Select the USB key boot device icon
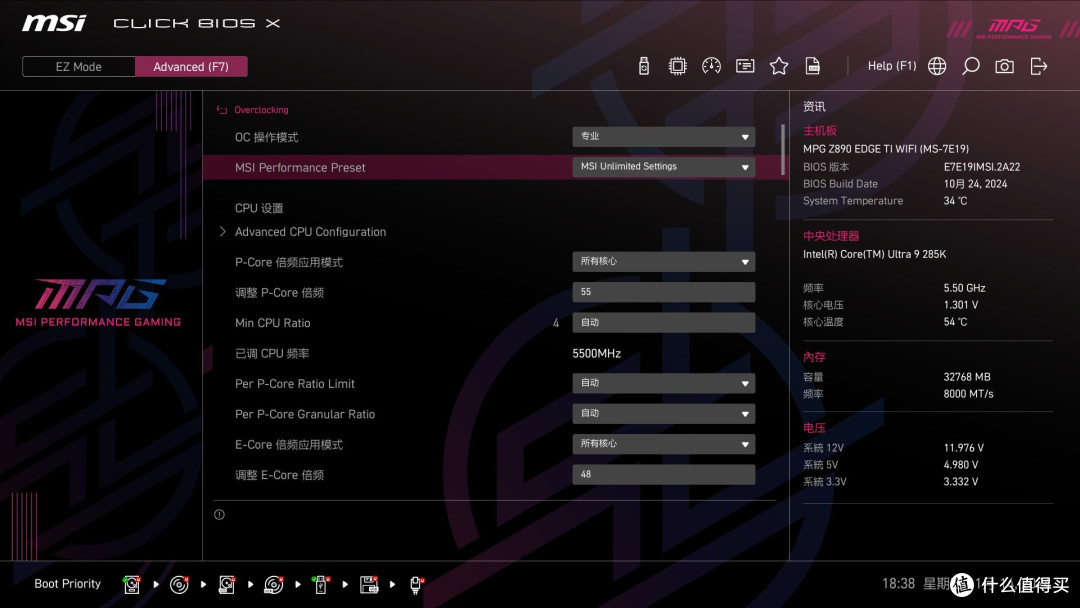This screenshot has height=608, width=1080. pyautogui.click(x=321, y=585)
